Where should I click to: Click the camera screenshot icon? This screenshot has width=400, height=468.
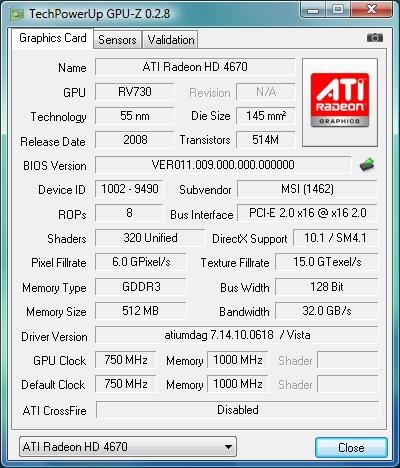click(x=375, y=38)
